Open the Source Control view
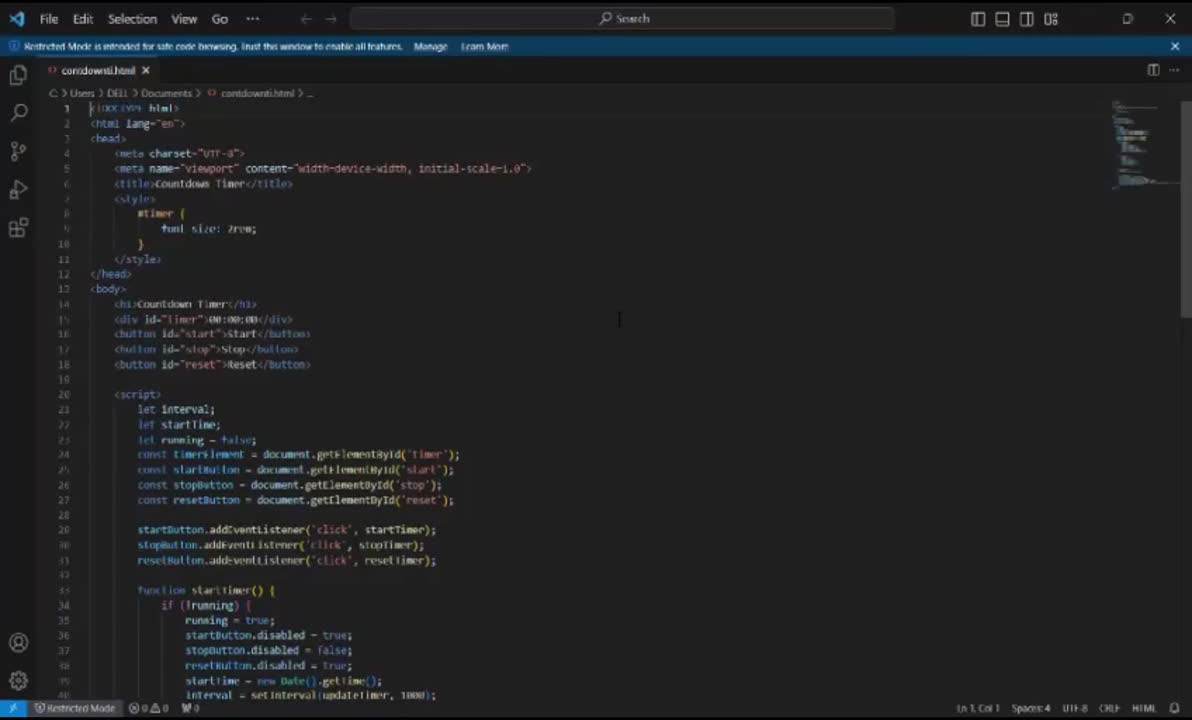1192x720 pixels. click(18, 151)
